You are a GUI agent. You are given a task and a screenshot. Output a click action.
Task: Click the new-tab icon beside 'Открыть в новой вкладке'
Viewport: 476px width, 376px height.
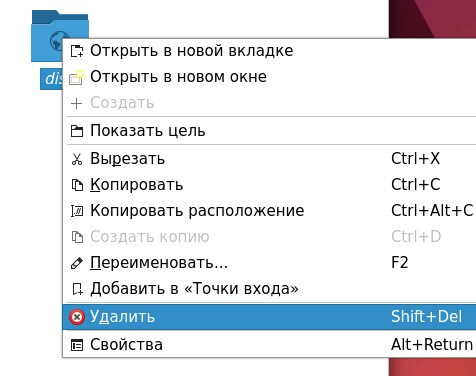(x=77, y=51)
